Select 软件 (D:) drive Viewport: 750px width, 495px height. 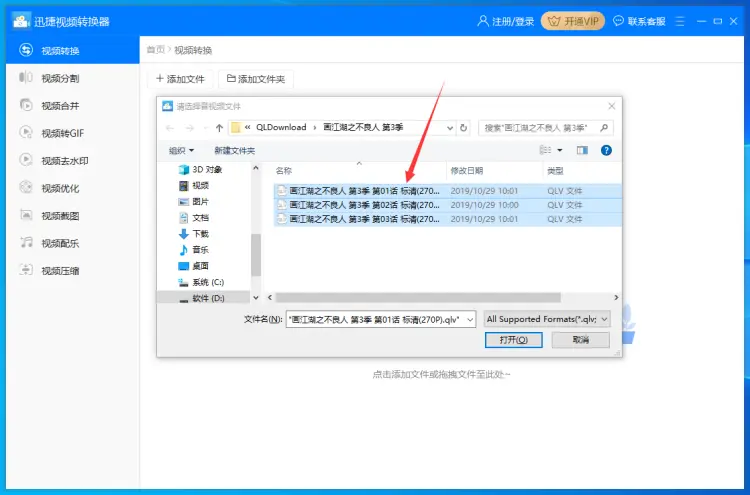coord(201,298)
